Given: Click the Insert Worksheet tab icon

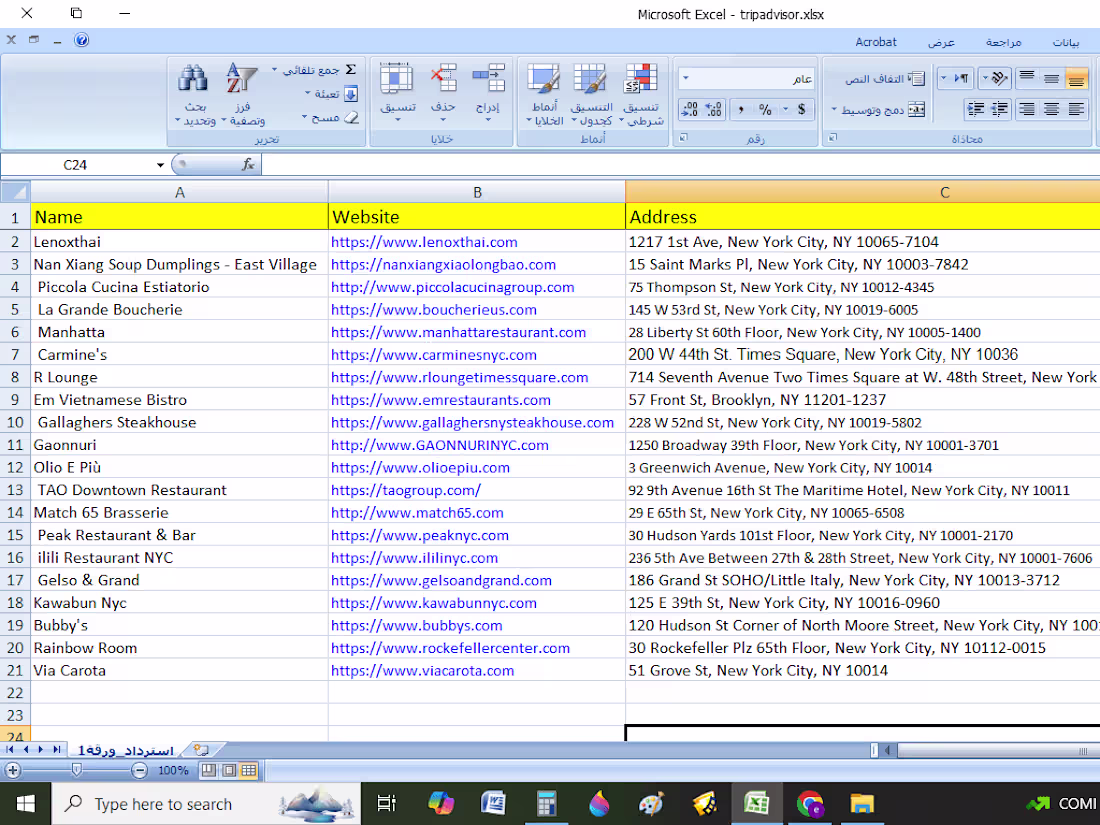Looking at the screenshot, I should (201, 750).
